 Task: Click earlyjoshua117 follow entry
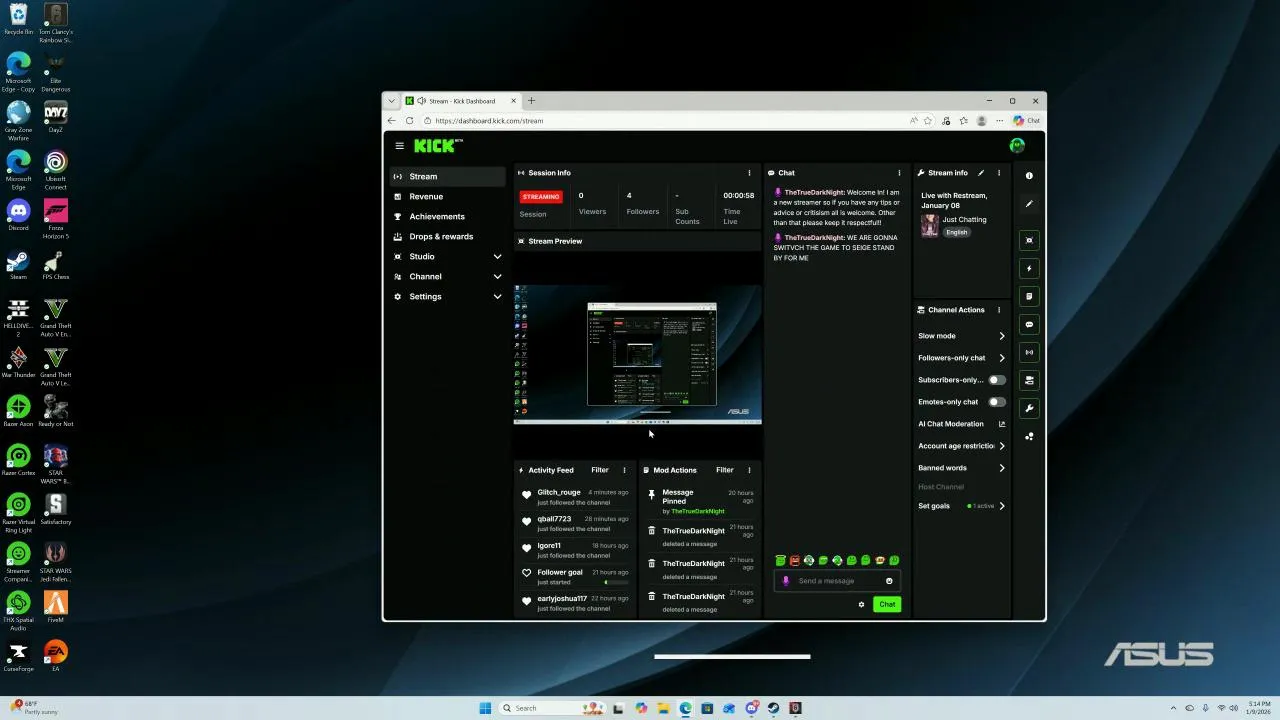click(576, 603)
